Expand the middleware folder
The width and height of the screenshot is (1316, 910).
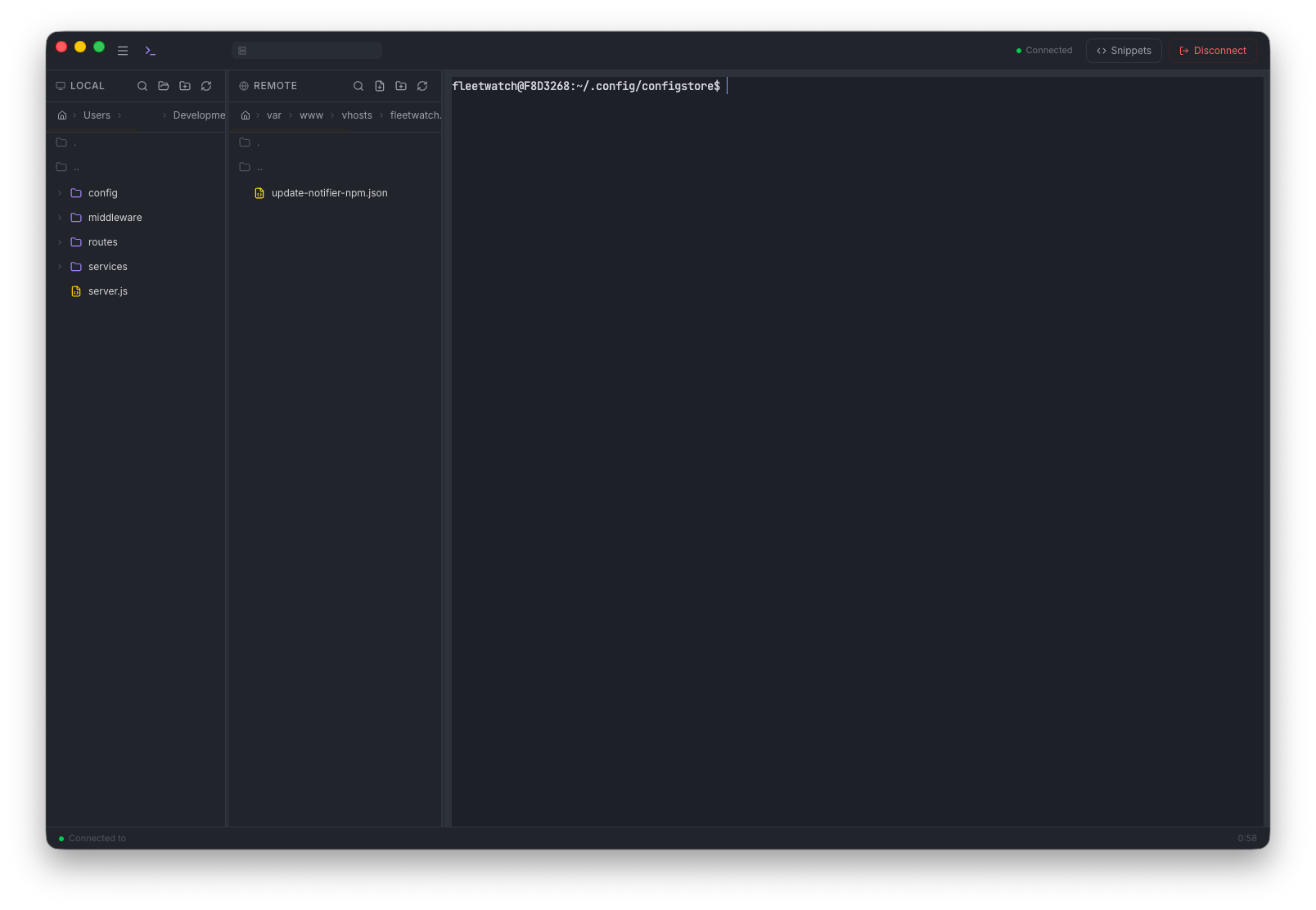click(60, 218)
